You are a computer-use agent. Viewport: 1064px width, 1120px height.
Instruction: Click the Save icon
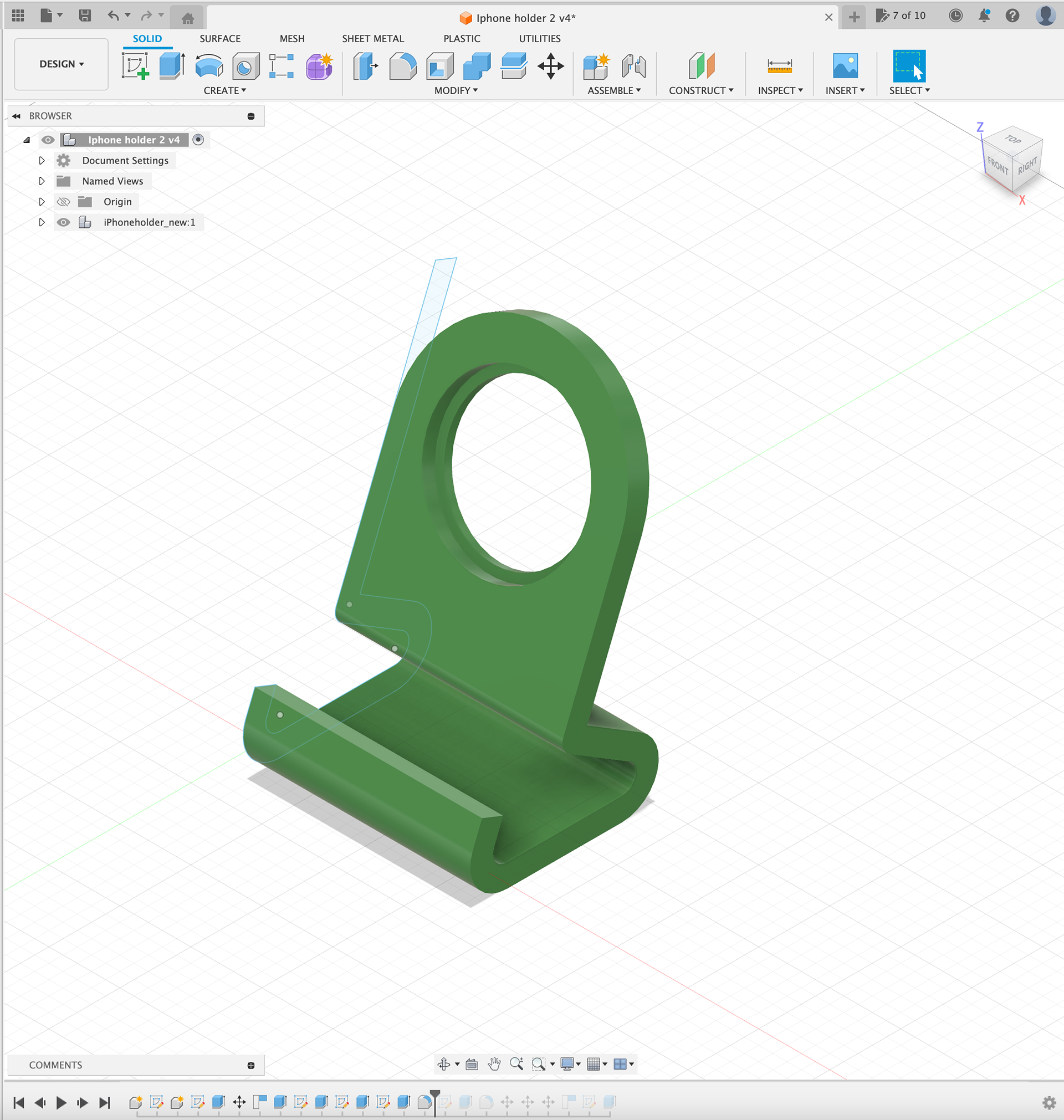pos(85,16)
